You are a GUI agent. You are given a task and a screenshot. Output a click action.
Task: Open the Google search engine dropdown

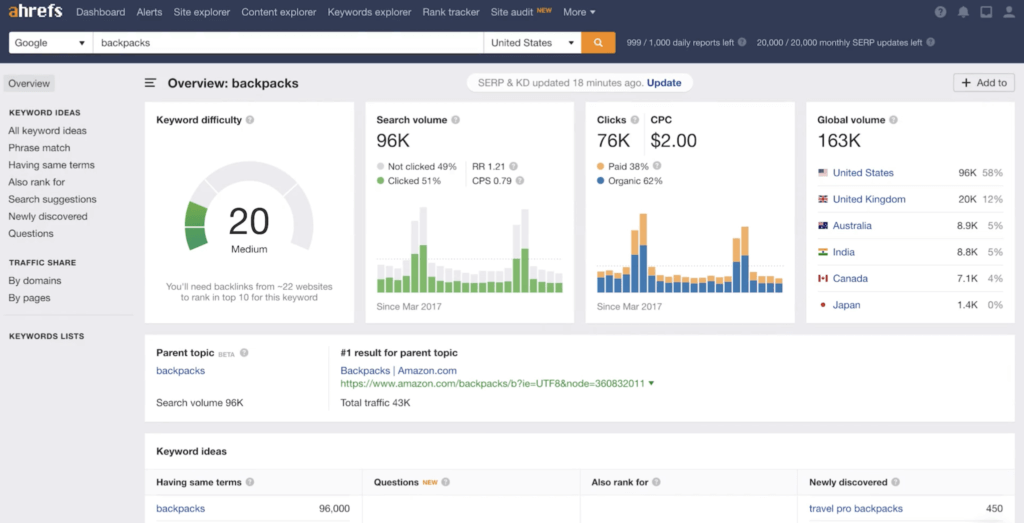point(50,43)
